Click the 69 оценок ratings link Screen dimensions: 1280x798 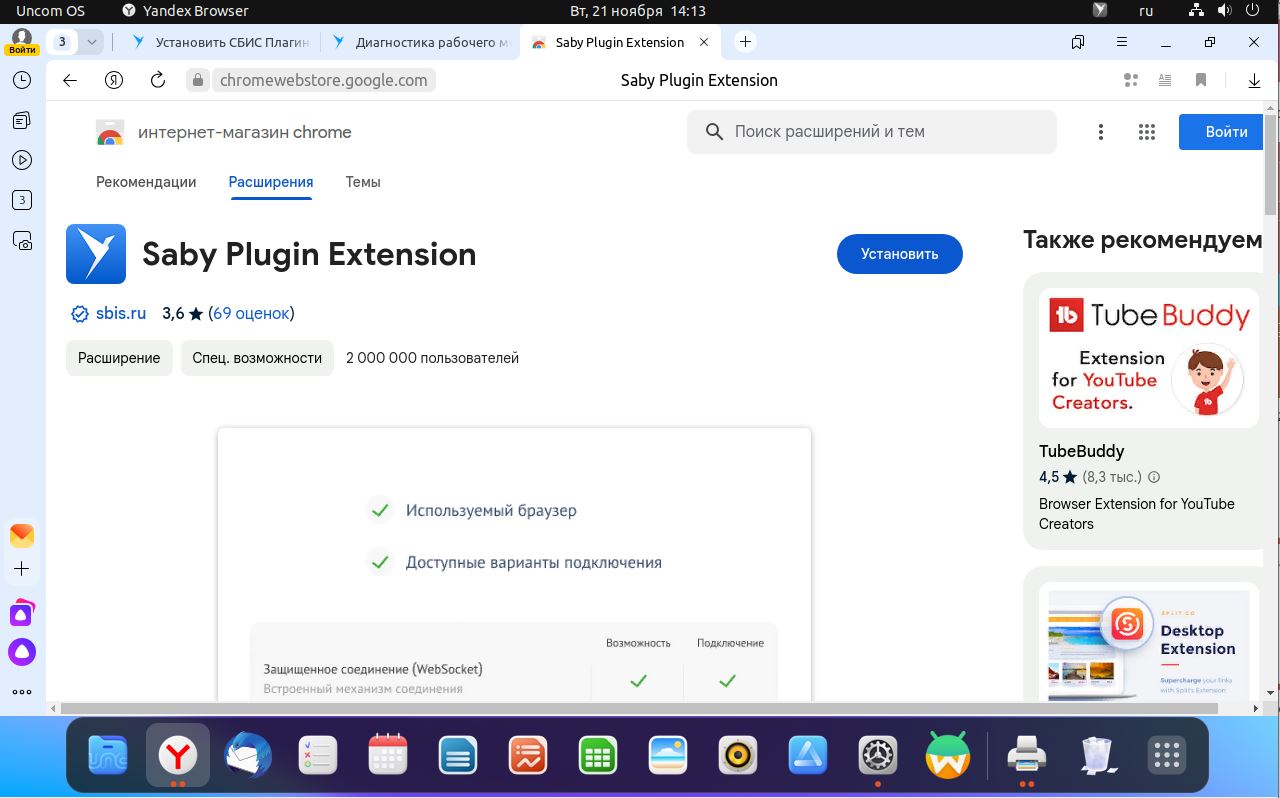tap(251, 313)
